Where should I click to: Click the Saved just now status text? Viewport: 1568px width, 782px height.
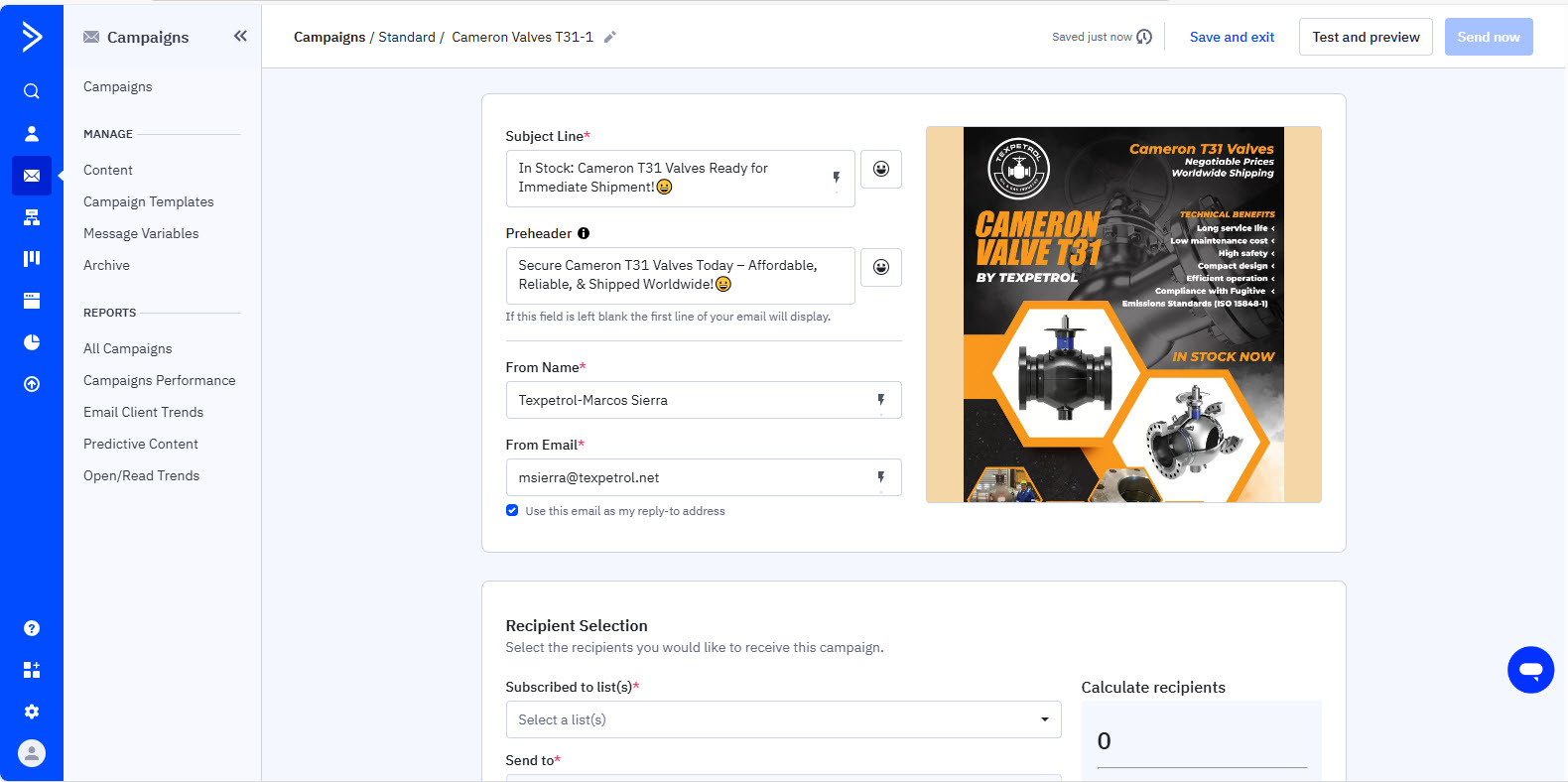coord(1092,37)
